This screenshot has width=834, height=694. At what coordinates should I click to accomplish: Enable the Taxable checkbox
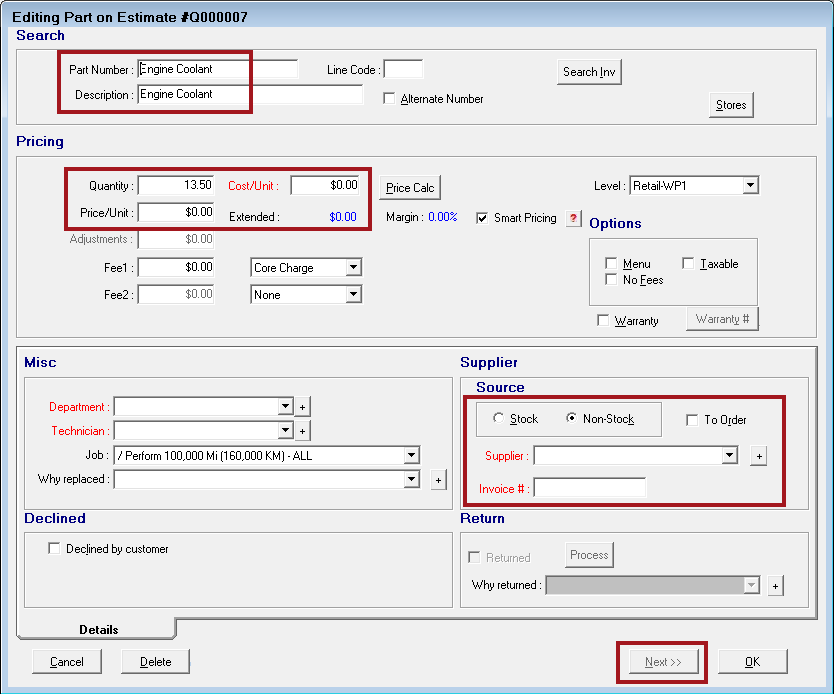tap(690, 263)
